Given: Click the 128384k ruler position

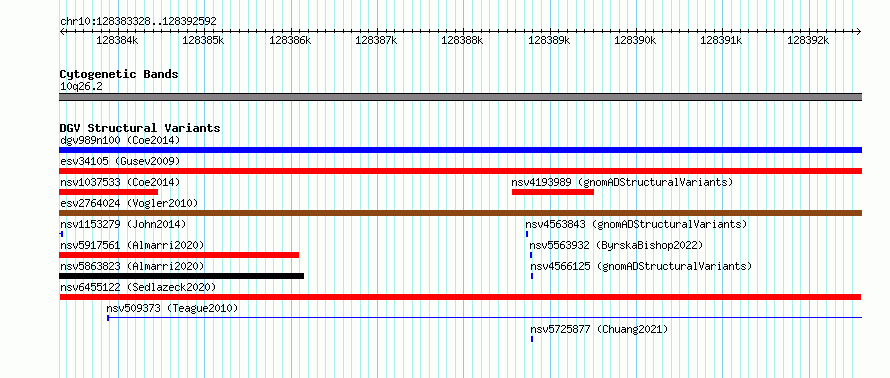Looking at the screenshot, I should pyautogui.click(x=117, y=40).
